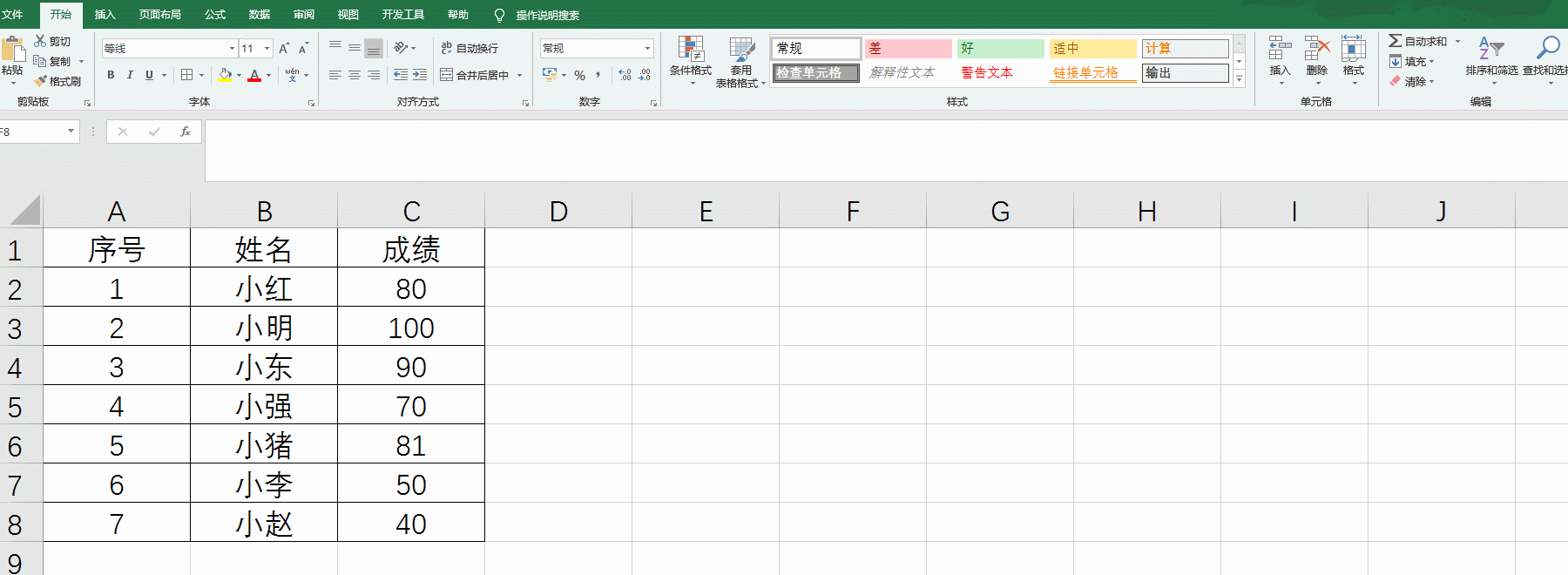Screen dimensions: 1568x575
Task: Click the insert function fx icon
Action: pyautogui.click(x=186, y=132)
